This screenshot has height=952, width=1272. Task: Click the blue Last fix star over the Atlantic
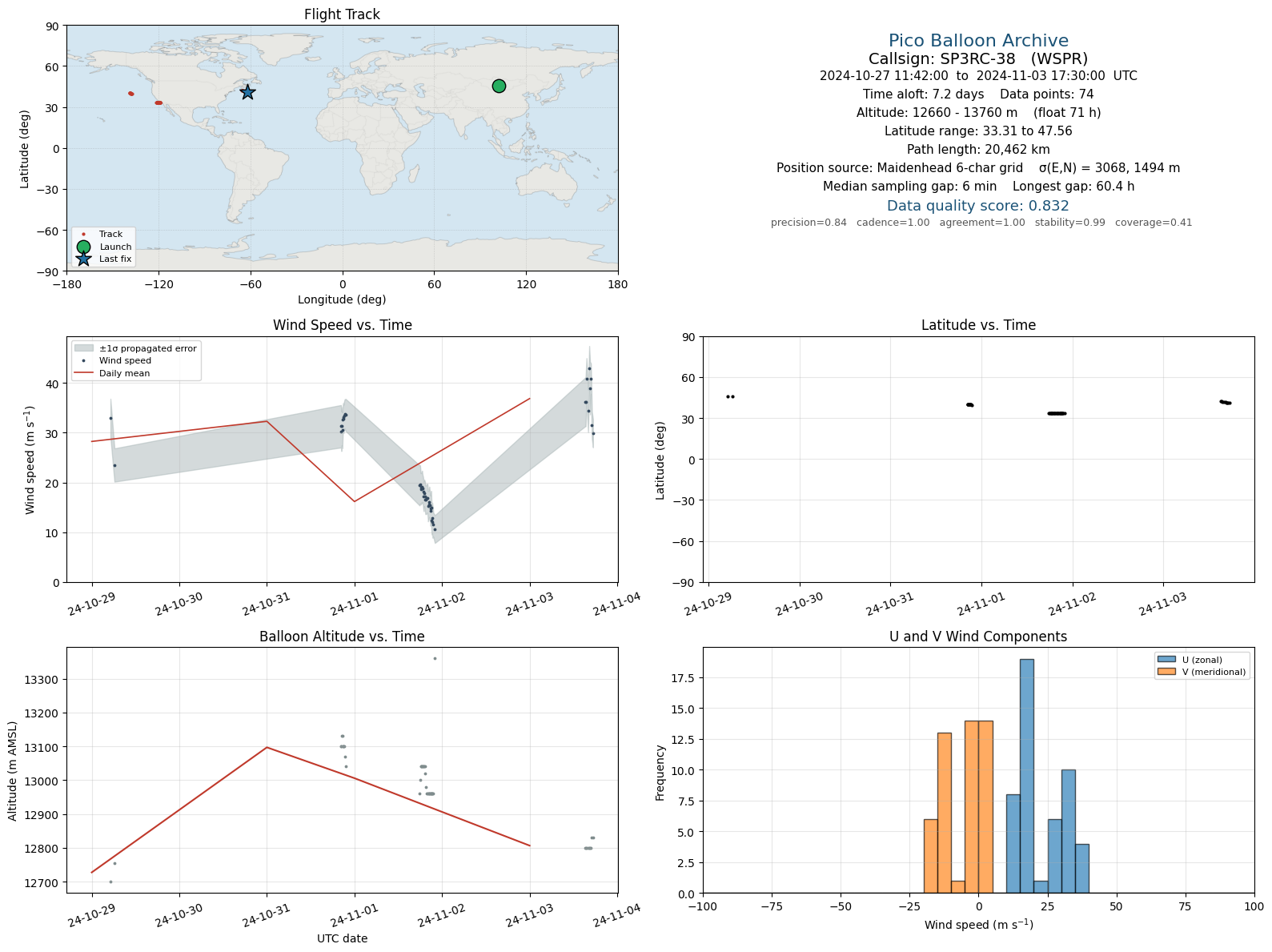click(247, 92)
